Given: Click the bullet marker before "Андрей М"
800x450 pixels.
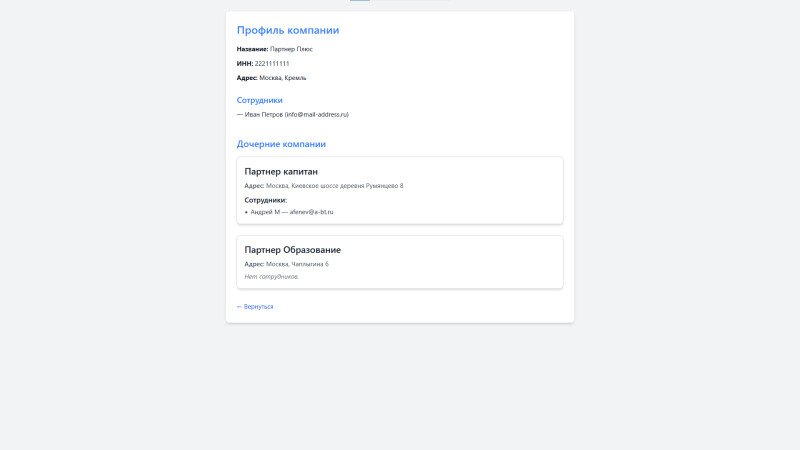Looking at the screenshot, I should coord(246,212).
